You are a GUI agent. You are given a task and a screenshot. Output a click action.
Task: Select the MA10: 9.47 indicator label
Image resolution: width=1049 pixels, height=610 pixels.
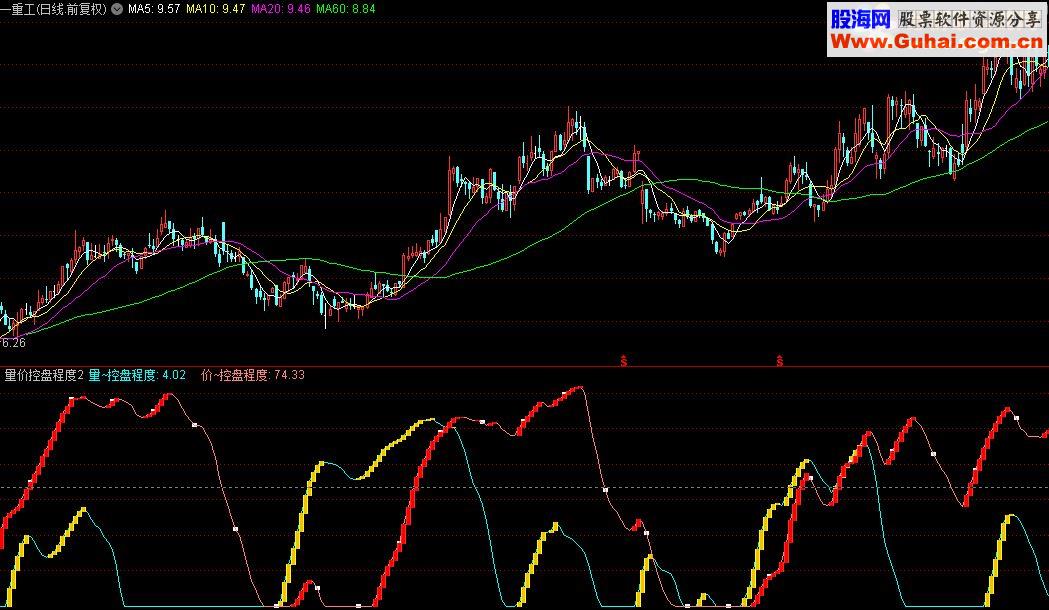(215, 9)
